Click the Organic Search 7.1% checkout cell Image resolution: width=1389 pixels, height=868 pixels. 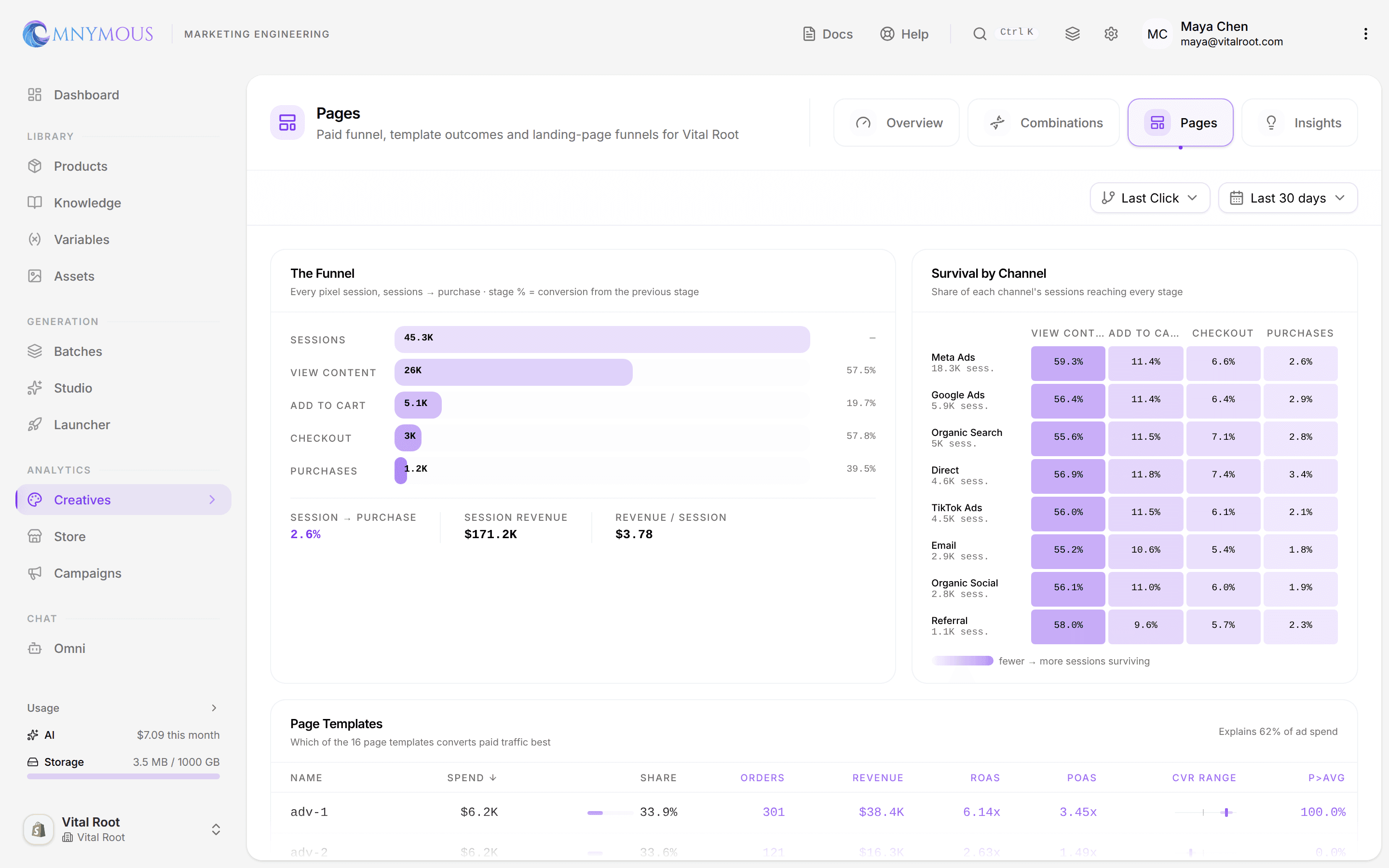1223,438
